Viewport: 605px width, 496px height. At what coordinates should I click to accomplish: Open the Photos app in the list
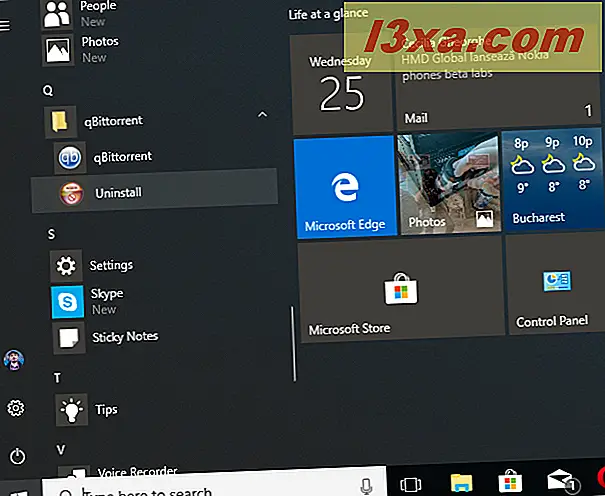tap(58, 50)
